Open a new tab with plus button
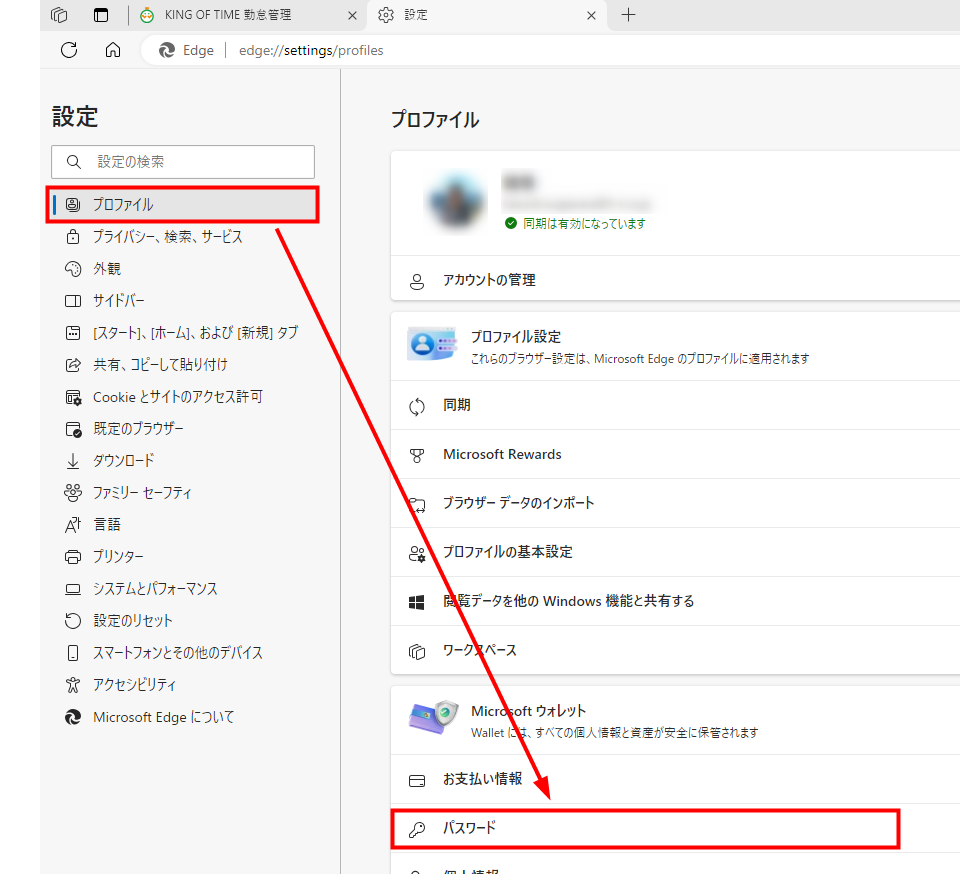 (628, 15)
